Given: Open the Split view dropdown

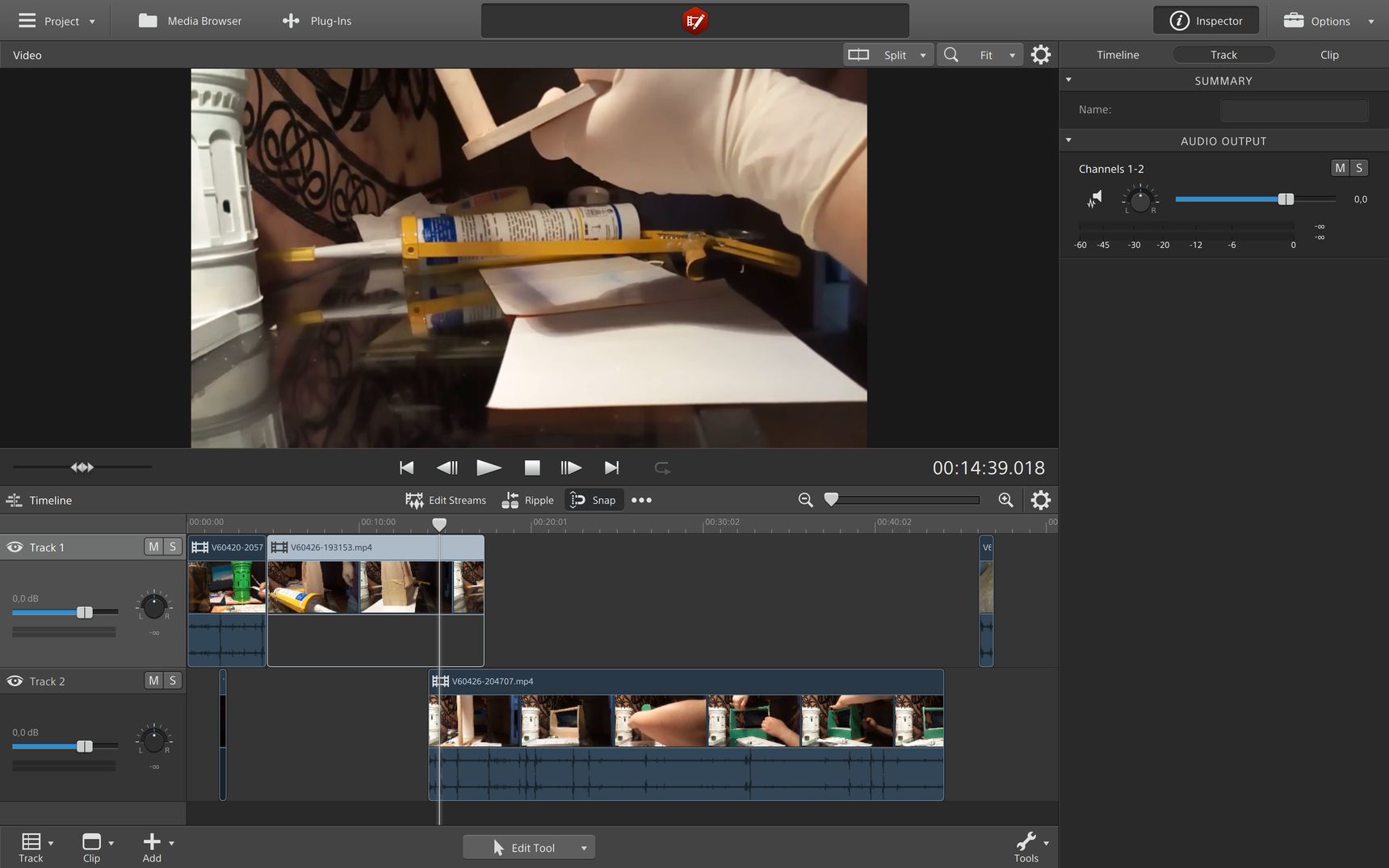Looking at the screenshot, I should click(888, 55).
